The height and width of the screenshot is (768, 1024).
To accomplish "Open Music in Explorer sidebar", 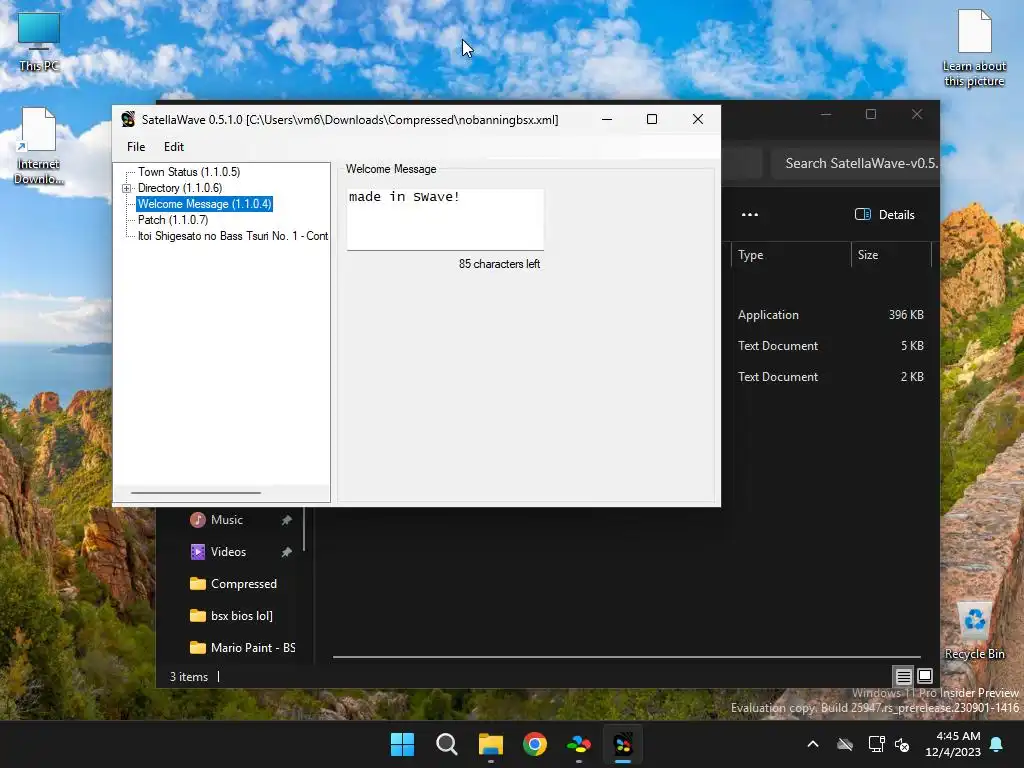I will click(227, 520).
